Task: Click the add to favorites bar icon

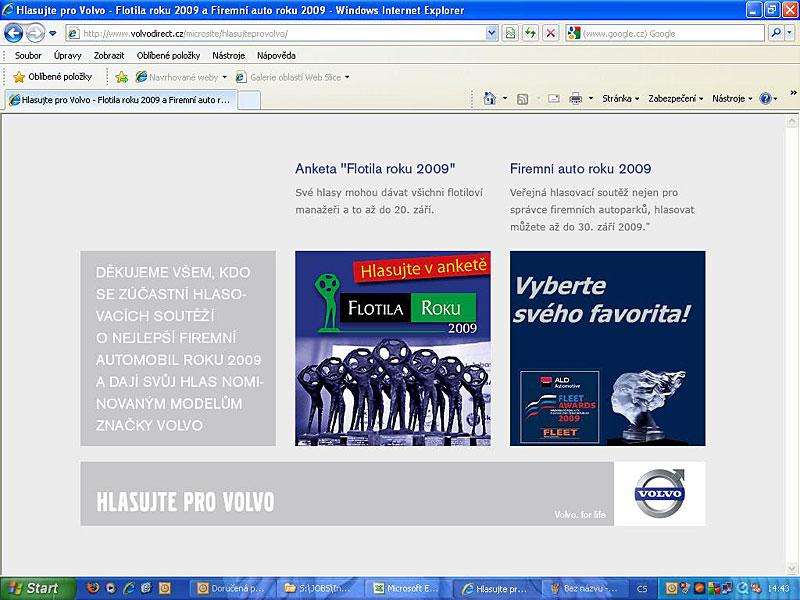Action: (121, 77)
